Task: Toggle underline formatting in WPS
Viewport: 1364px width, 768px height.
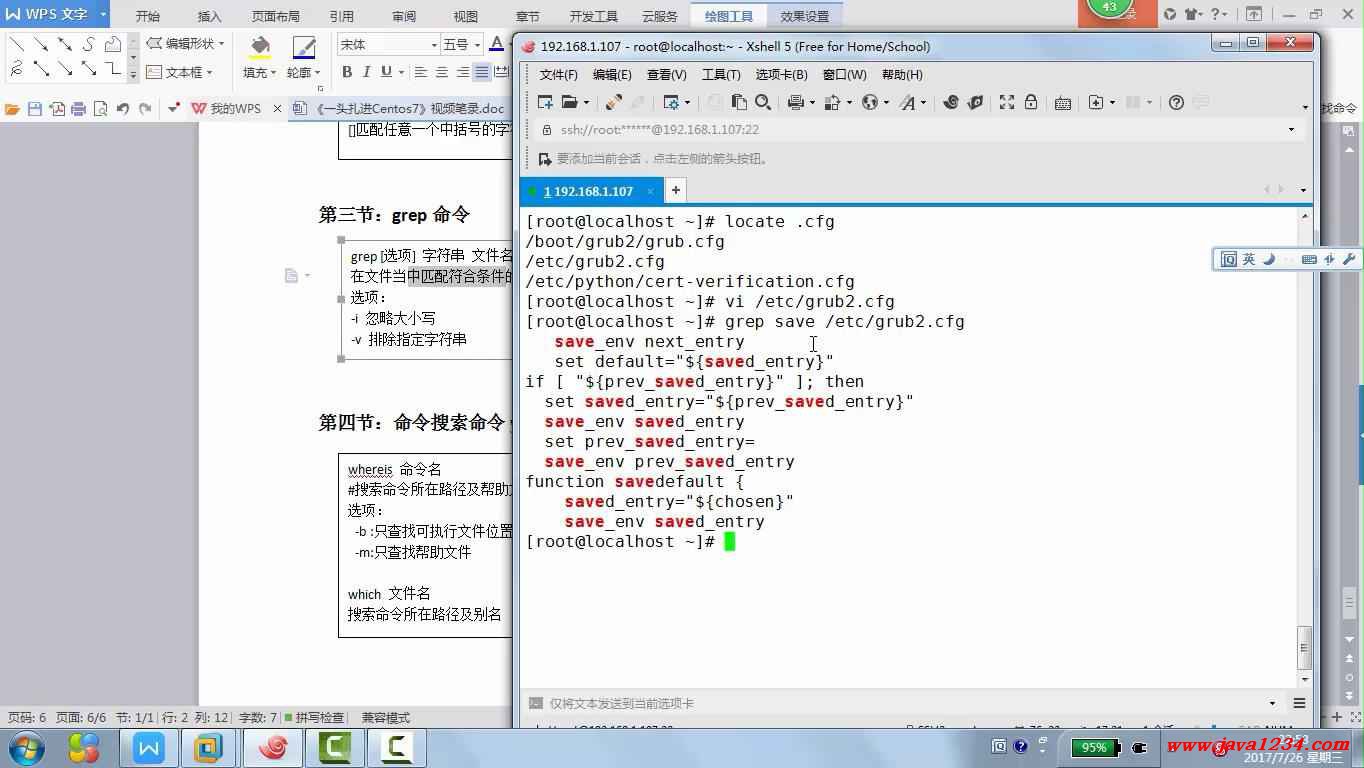Action: click(386, 72)
